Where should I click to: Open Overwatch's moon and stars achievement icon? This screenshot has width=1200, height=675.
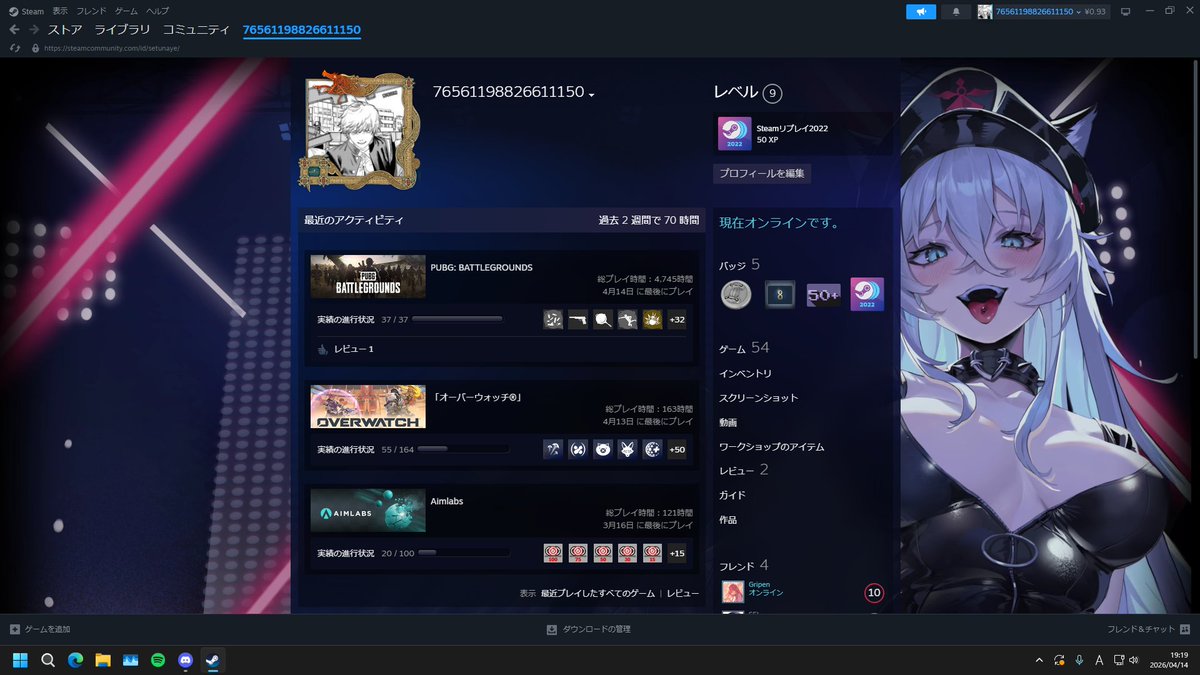[x=652, y=450]
